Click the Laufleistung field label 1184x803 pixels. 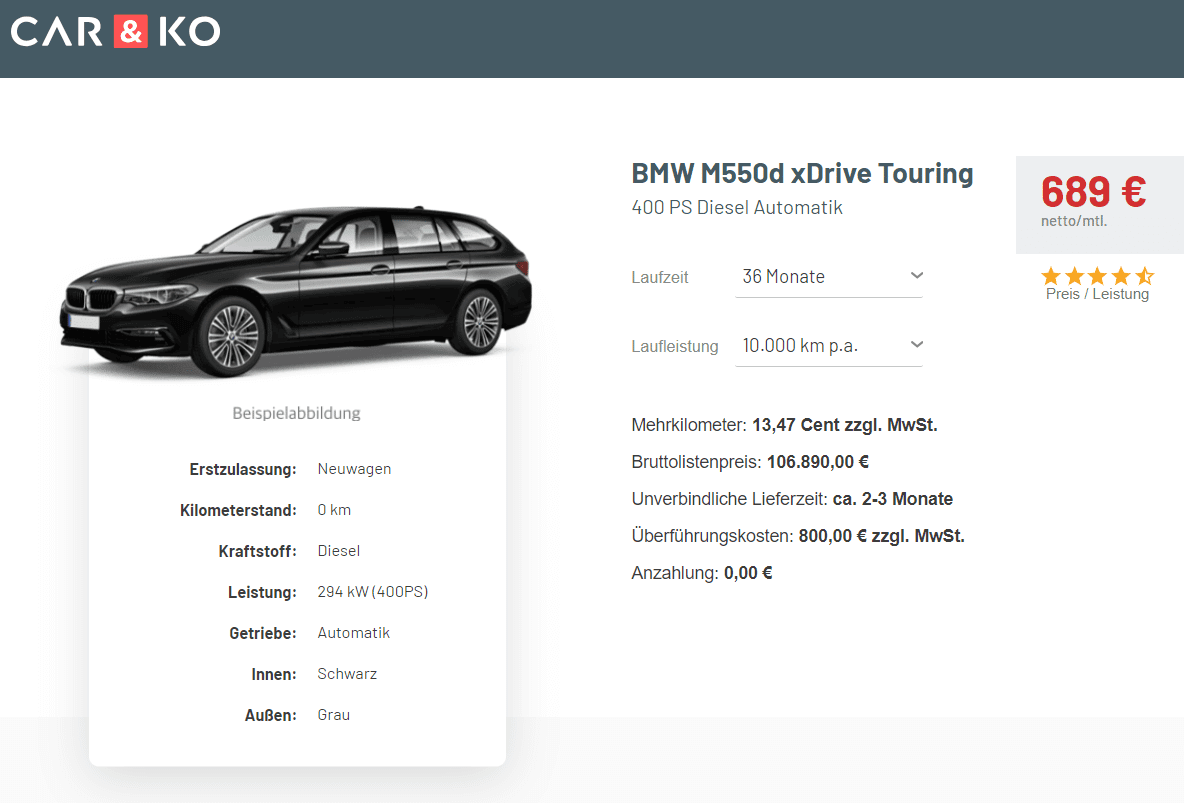[675, 347]
